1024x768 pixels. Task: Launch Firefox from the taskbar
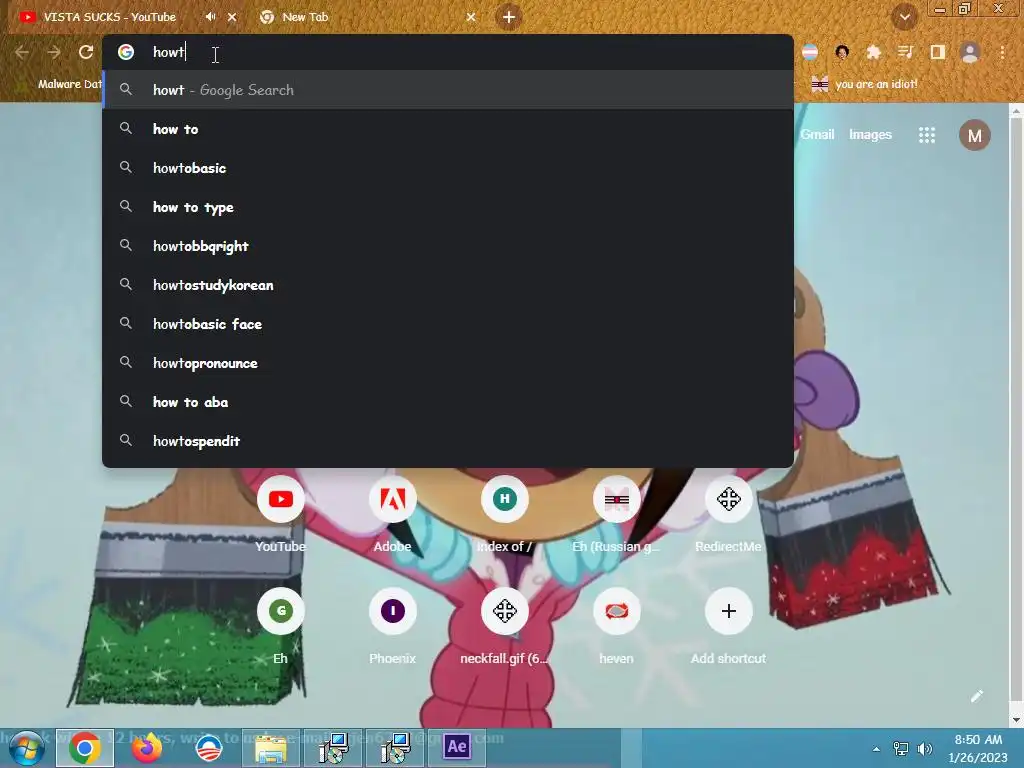pos(146,748)
